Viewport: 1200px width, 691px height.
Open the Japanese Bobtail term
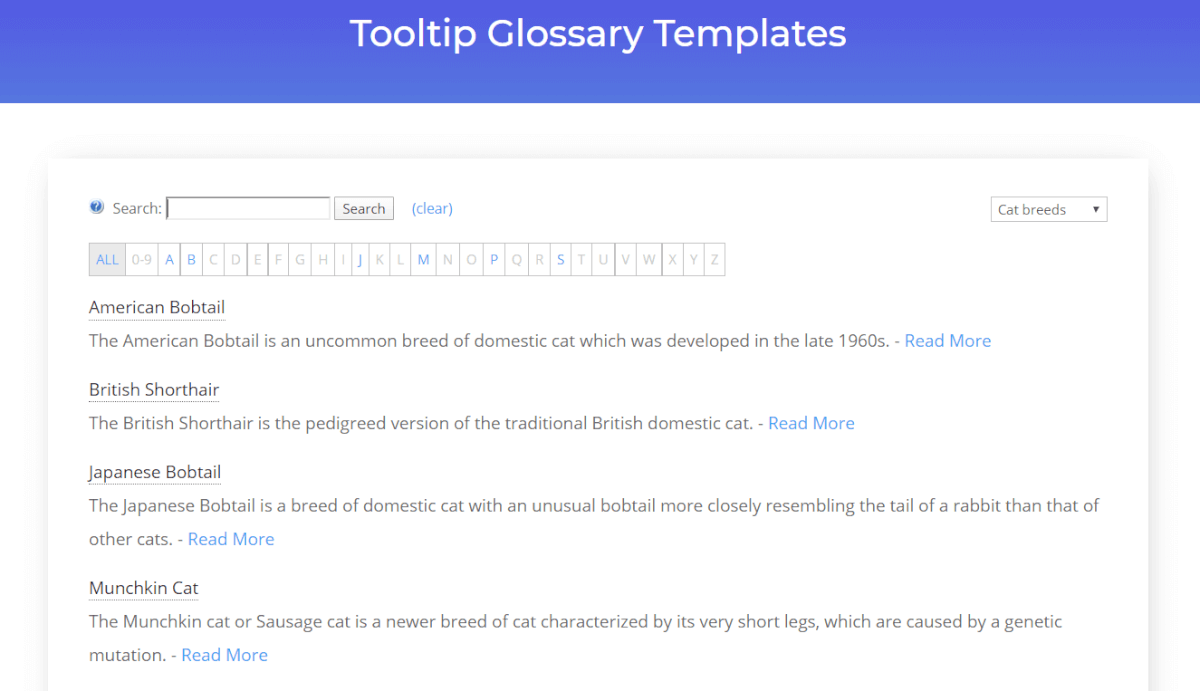coord(155,472)
